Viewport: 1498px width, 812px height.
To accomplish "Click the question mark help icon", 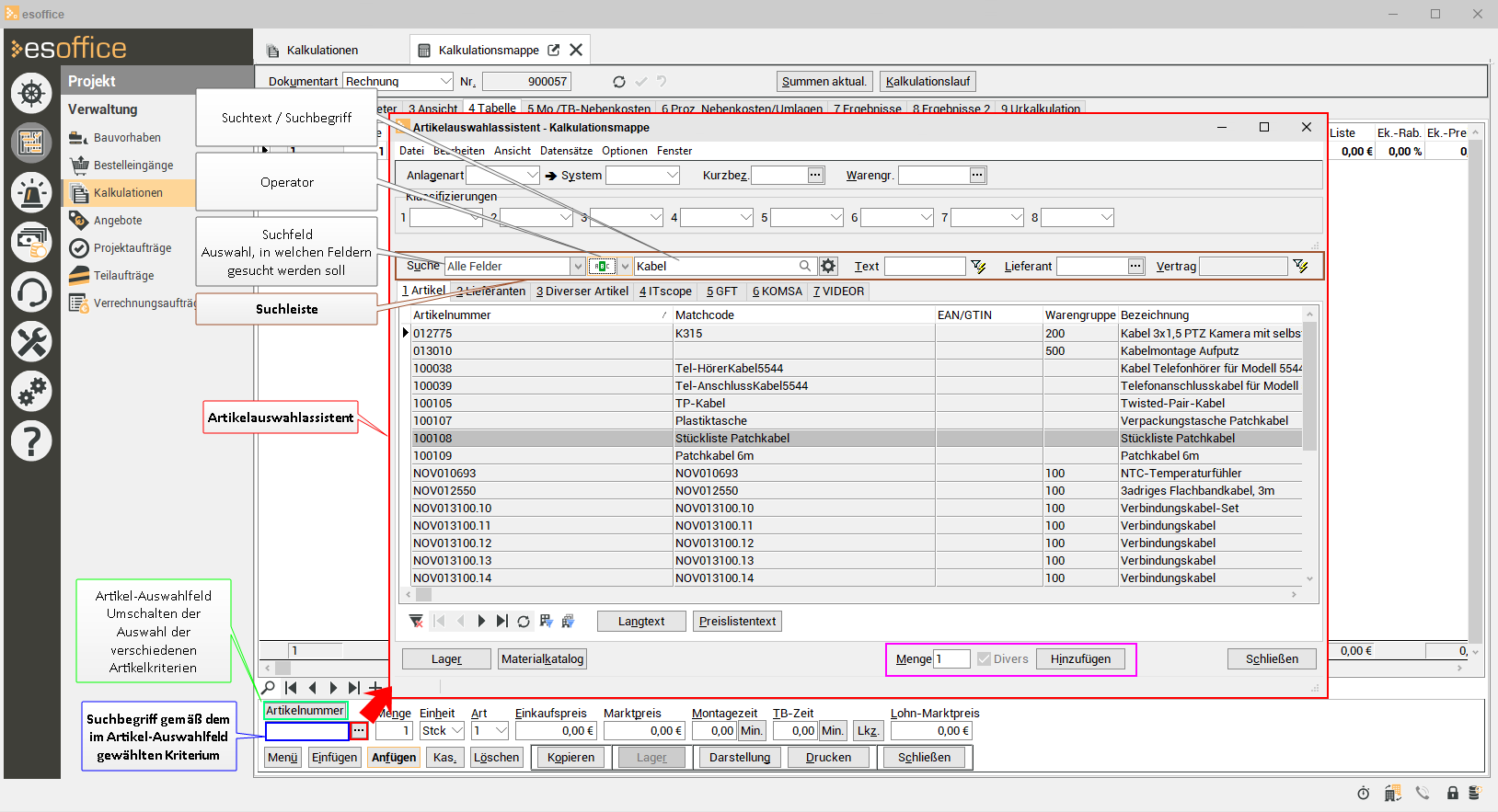I will point(31,441).
